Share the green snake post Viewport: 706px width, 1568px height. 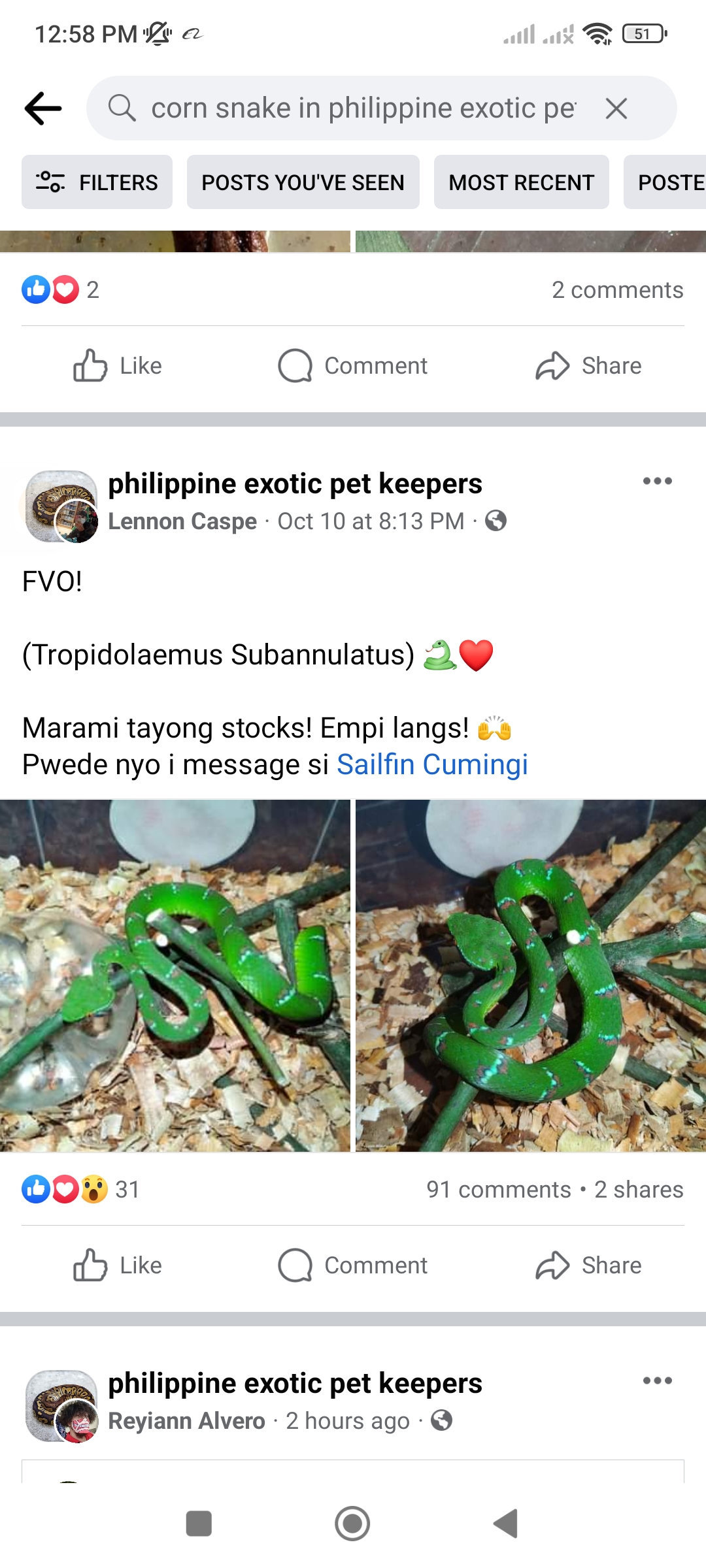588,1266
